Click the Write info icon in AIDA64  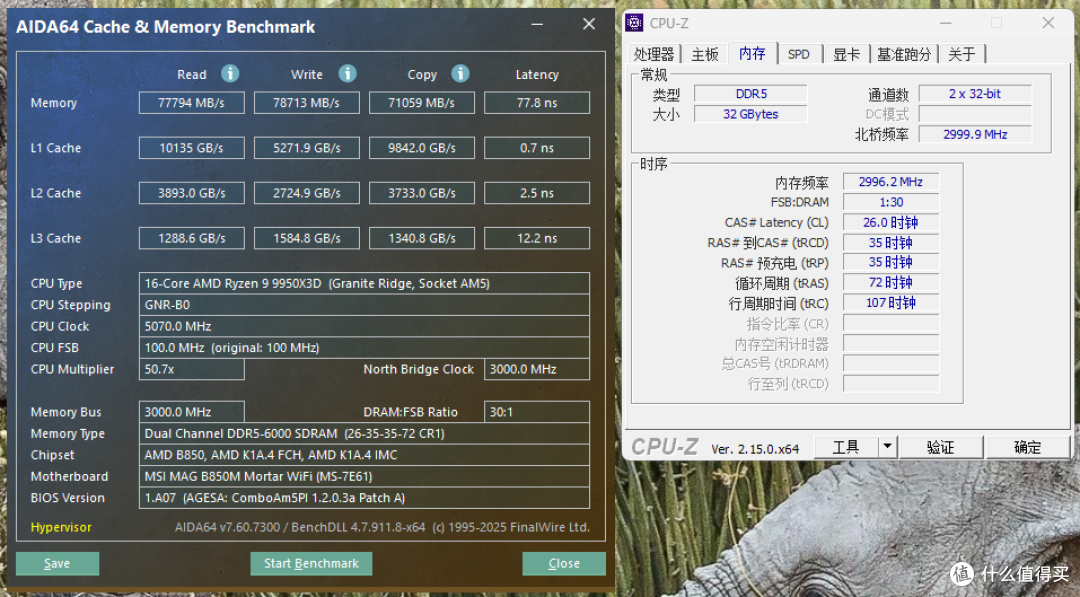point(348,73)
